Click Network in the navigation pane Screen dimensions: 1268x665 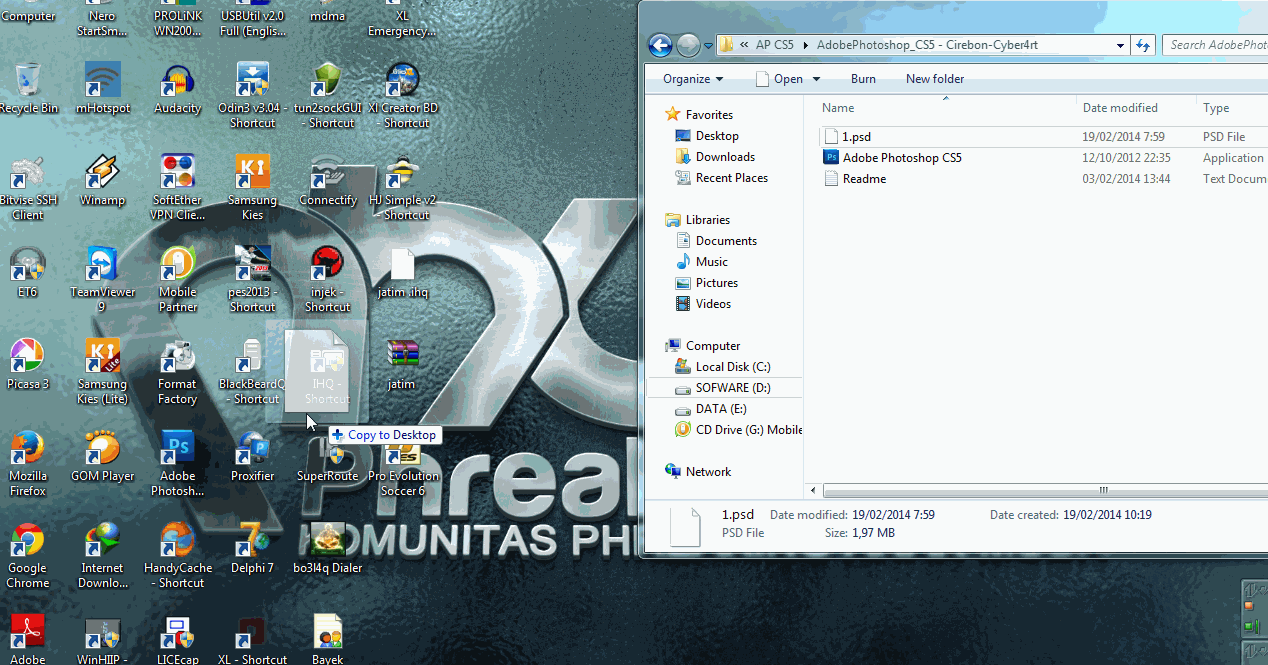point(708,472)
